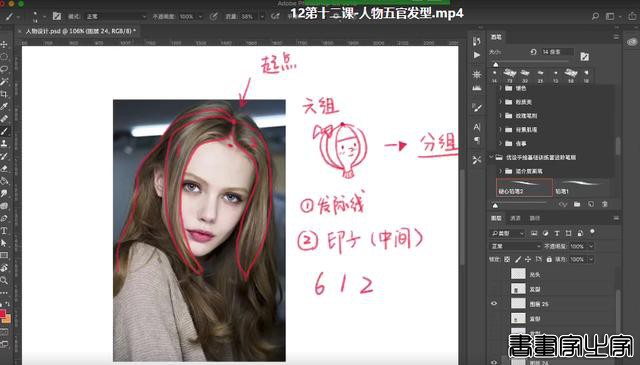Viewport: 640px width, 365px height.
Task: Open the flow dropdown in options bar
Action: click(x=262, y=17)
